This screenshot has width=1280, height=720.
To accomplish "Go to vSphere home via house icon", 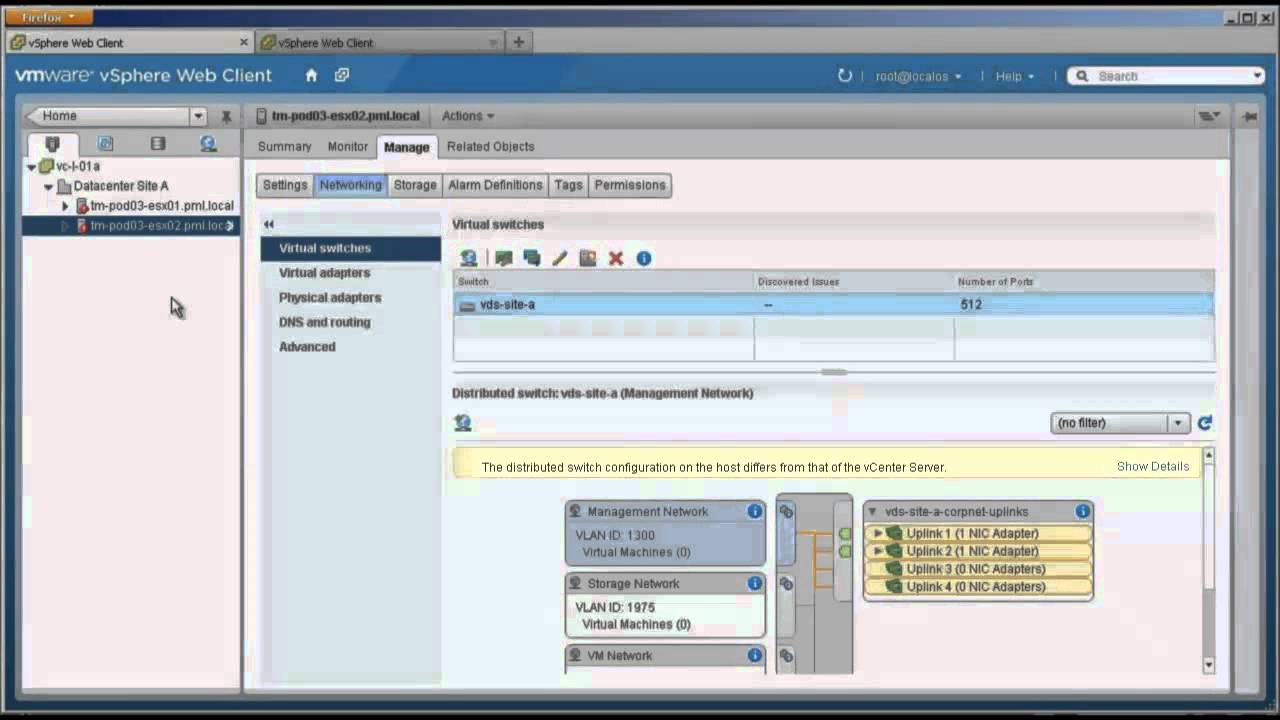I will point(311,75).
